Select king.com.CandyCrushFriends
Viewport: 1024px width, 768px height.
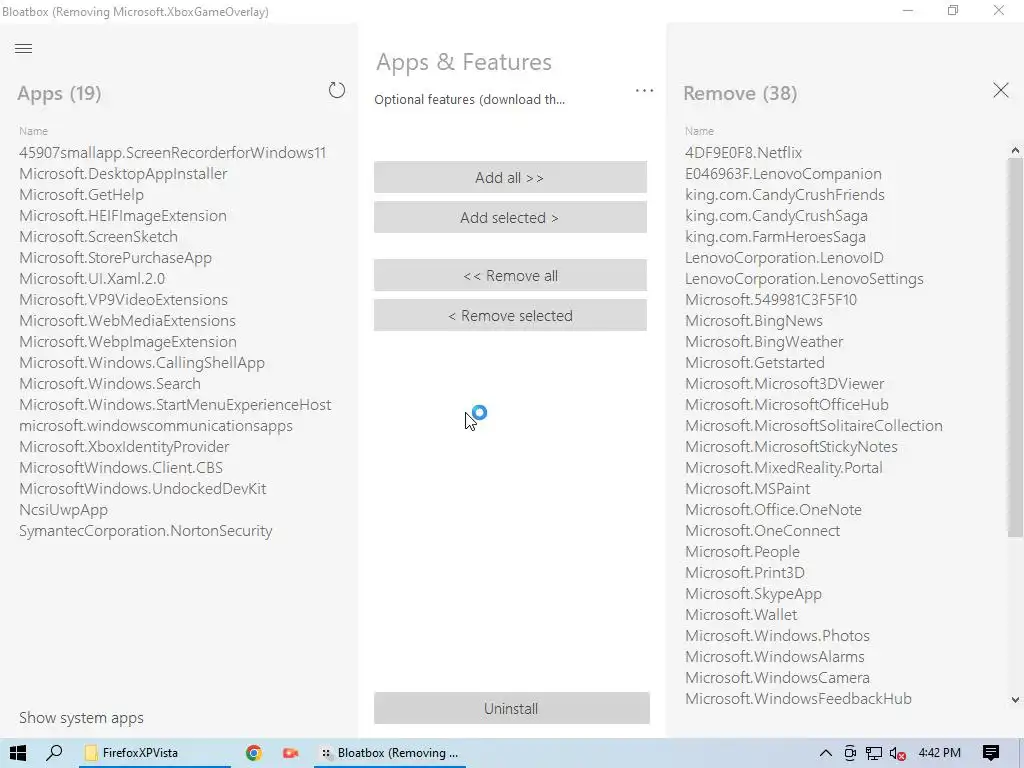point(784,195)
